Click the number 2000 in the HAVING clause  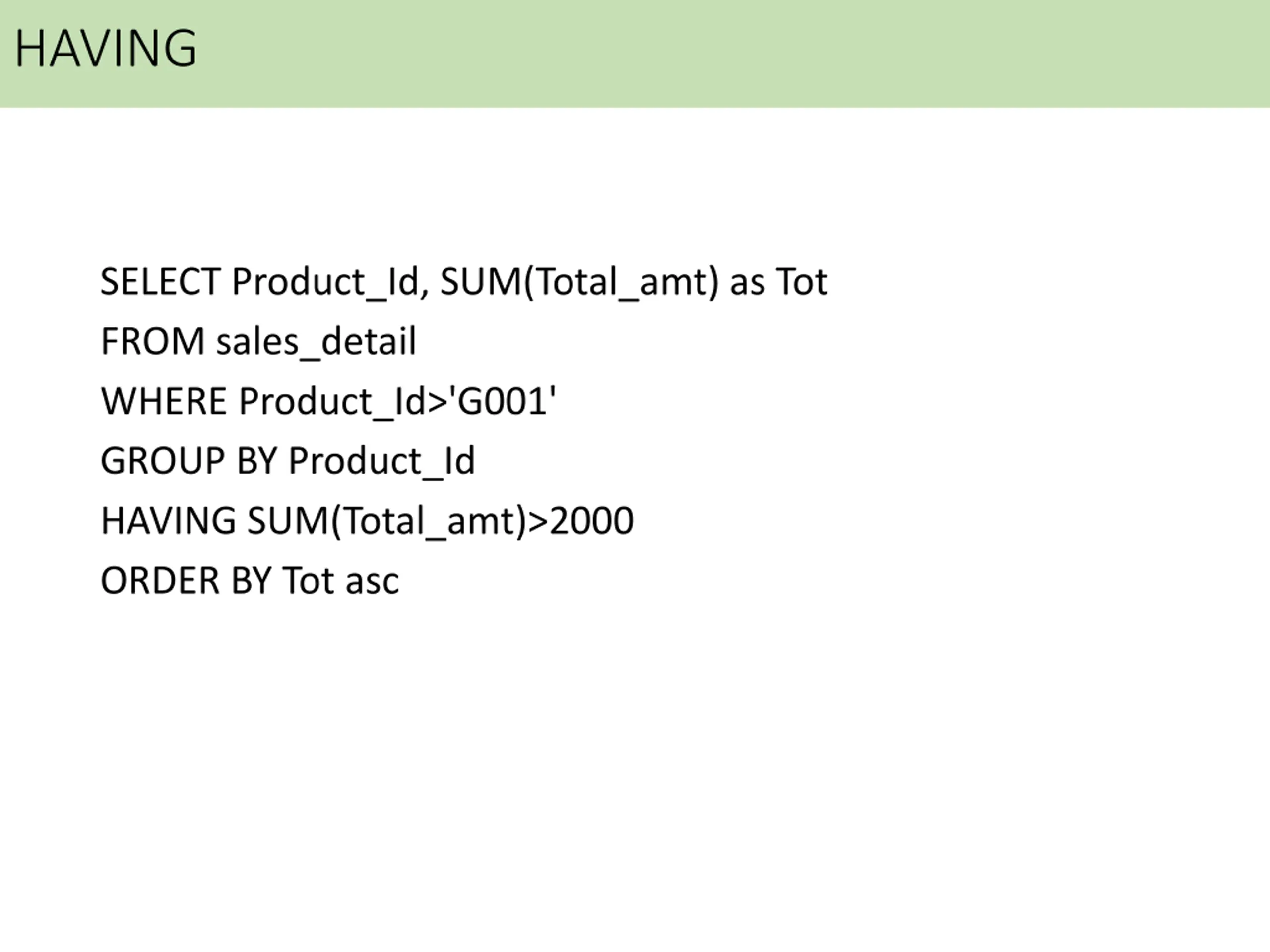591,521
